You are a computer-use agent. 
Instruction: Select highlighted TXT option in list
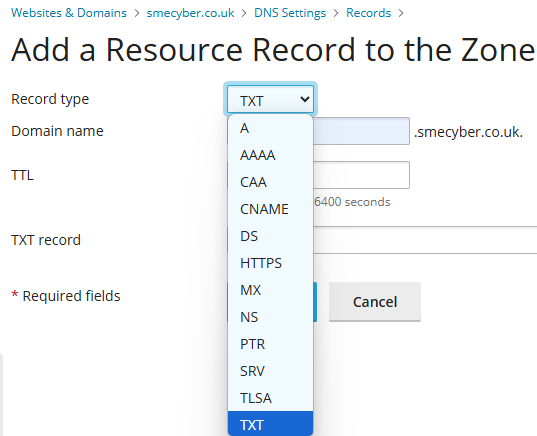pos(270,424)
